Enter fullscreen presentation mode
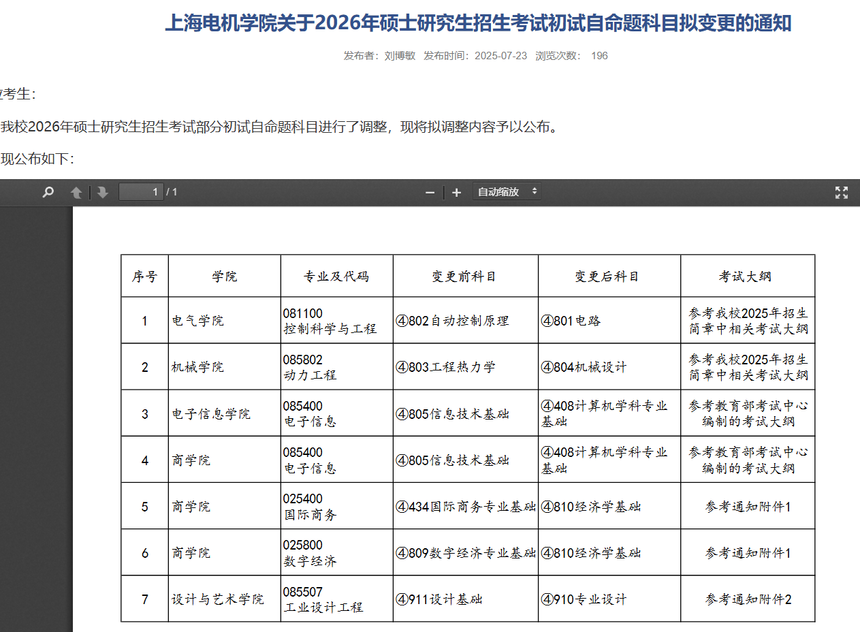 click(841, 192)
